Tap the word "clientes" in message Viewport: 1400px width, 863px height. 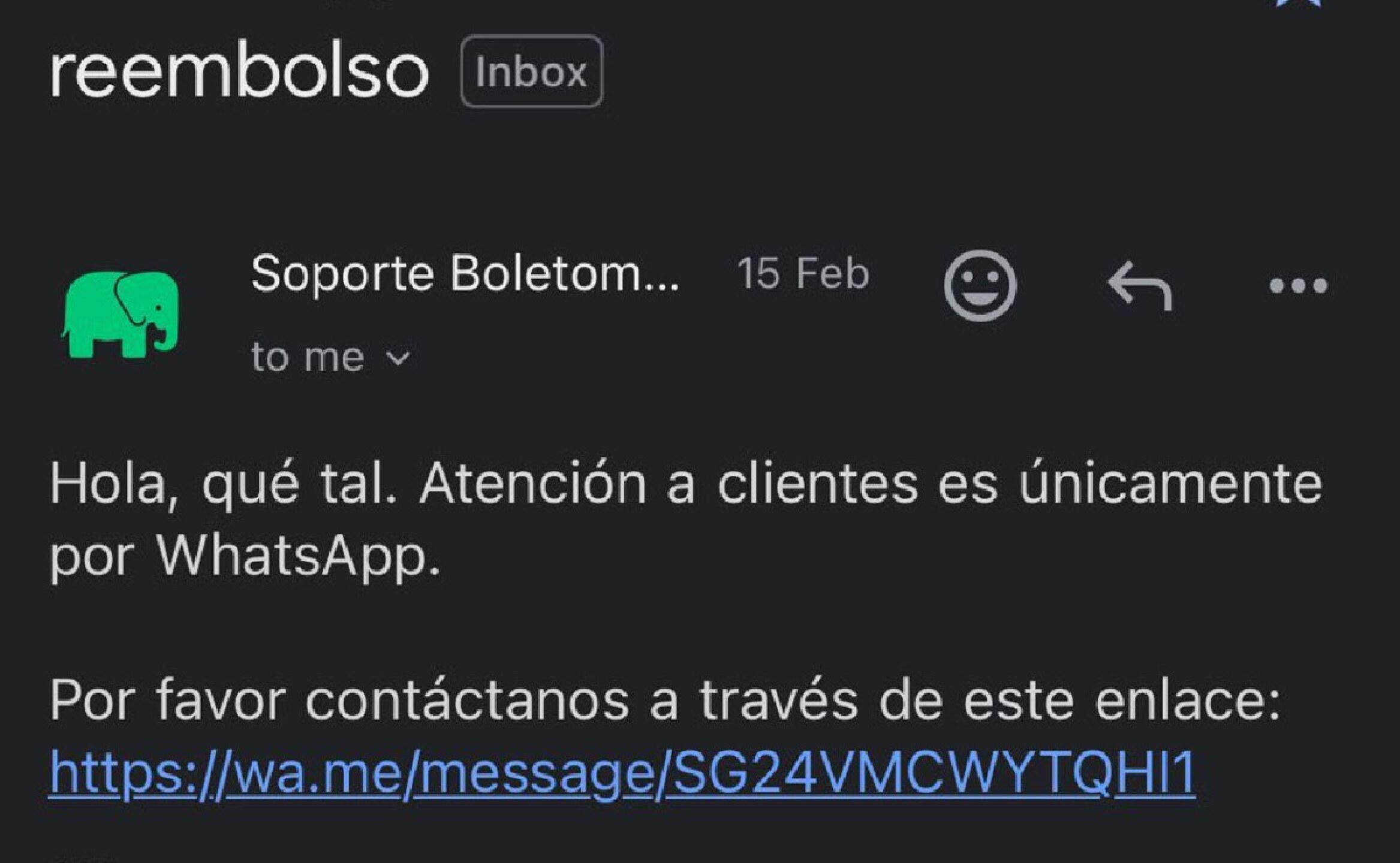(817, 484)
